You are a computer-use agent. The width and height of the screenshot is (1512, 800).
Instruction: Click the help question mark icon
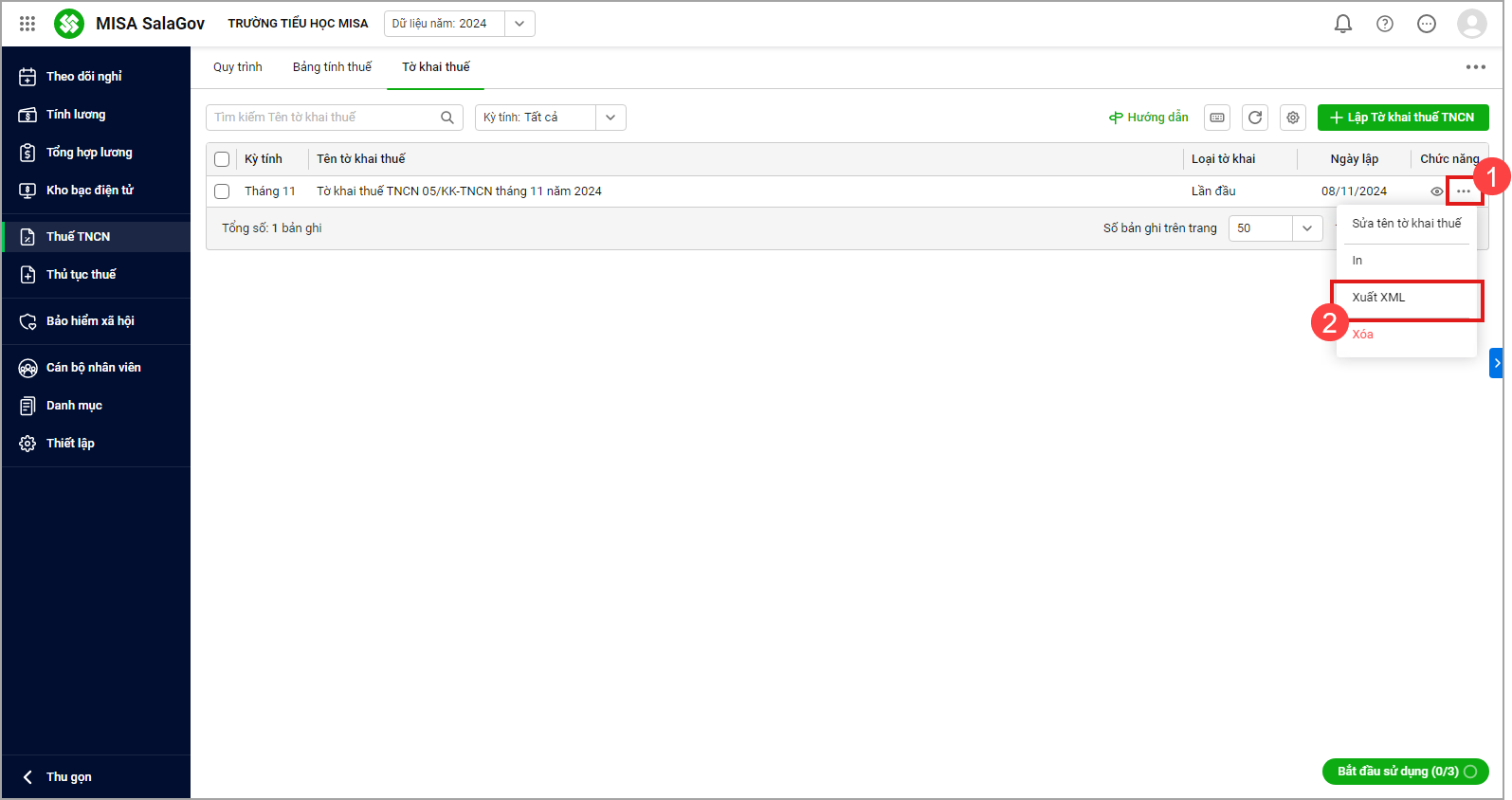(x=1384, y=24)
